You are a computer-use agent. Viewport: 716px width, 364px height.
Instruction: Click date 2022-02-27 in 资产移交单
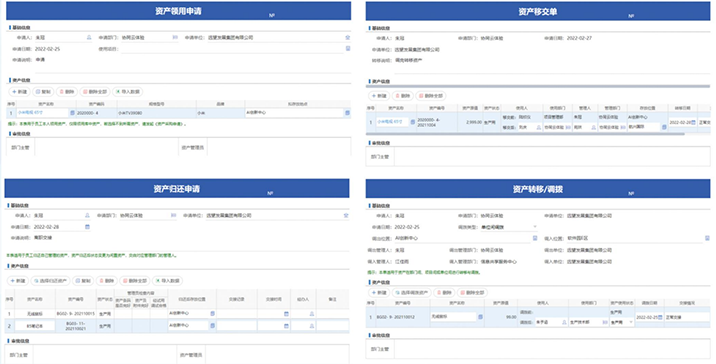point(579,38)
